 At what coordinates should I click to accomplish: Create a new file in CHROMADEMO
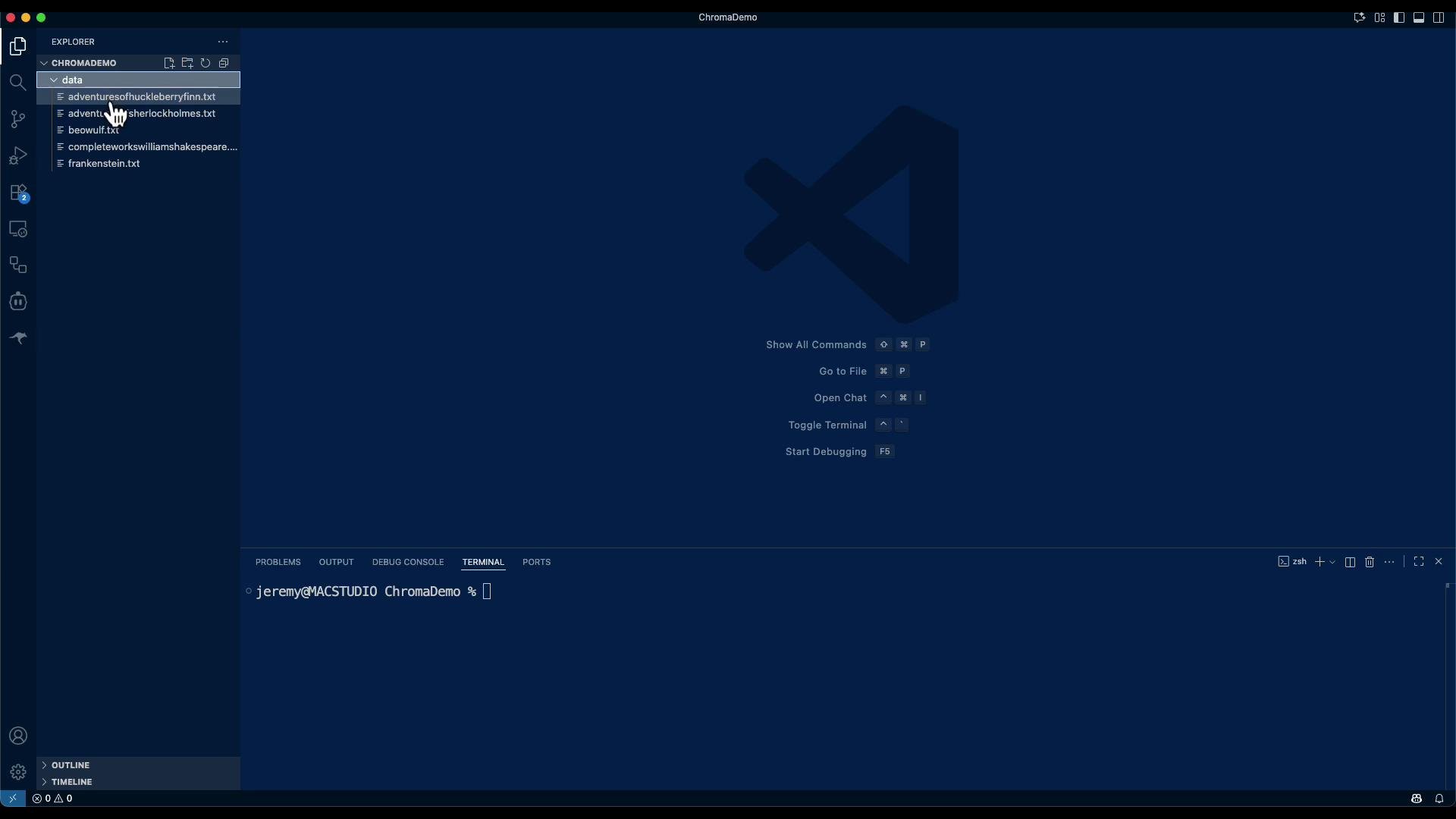(169, 63)
